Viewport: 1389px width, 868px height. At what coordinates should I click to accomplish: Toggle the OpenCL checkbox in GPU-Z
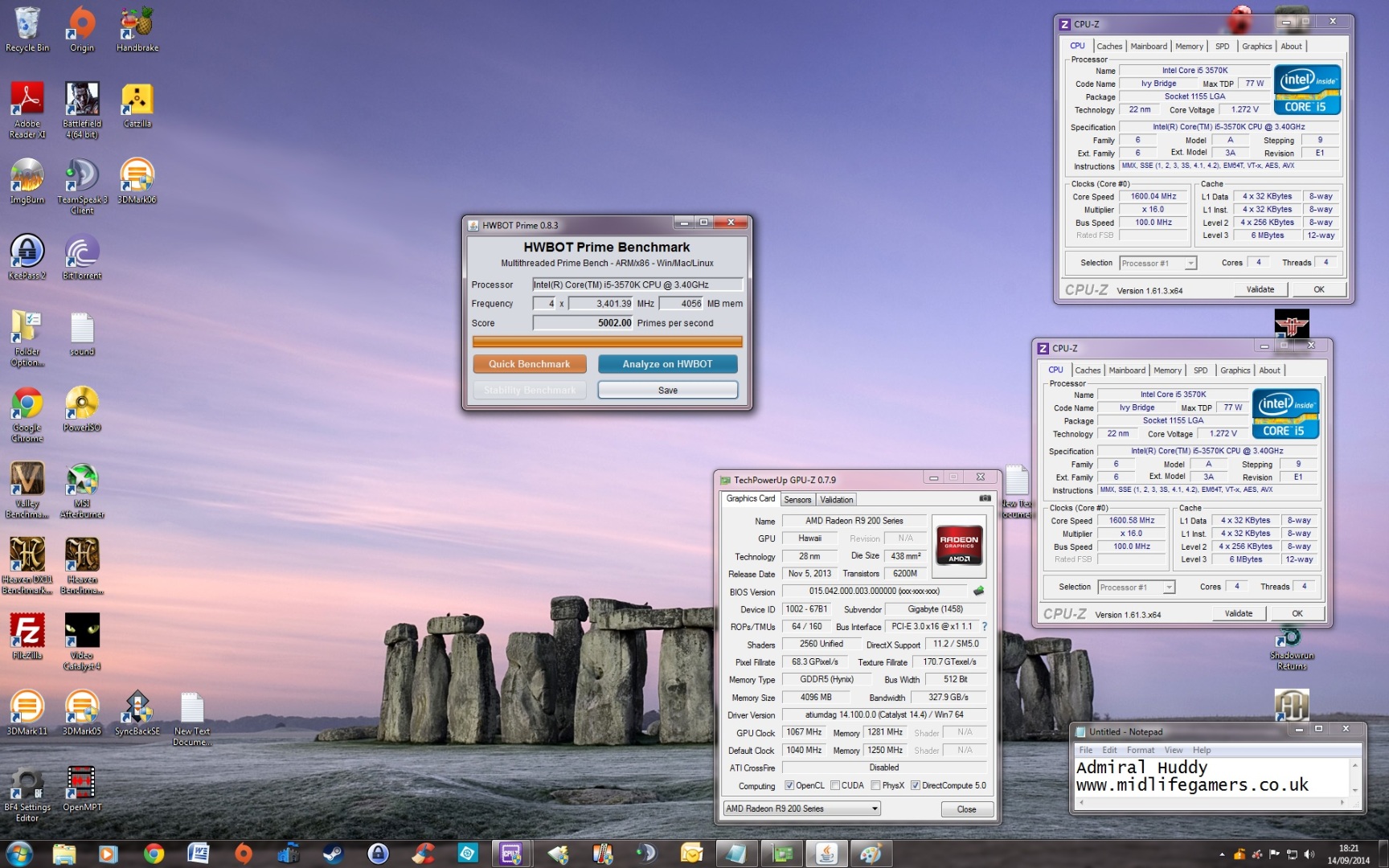(789, 785)
